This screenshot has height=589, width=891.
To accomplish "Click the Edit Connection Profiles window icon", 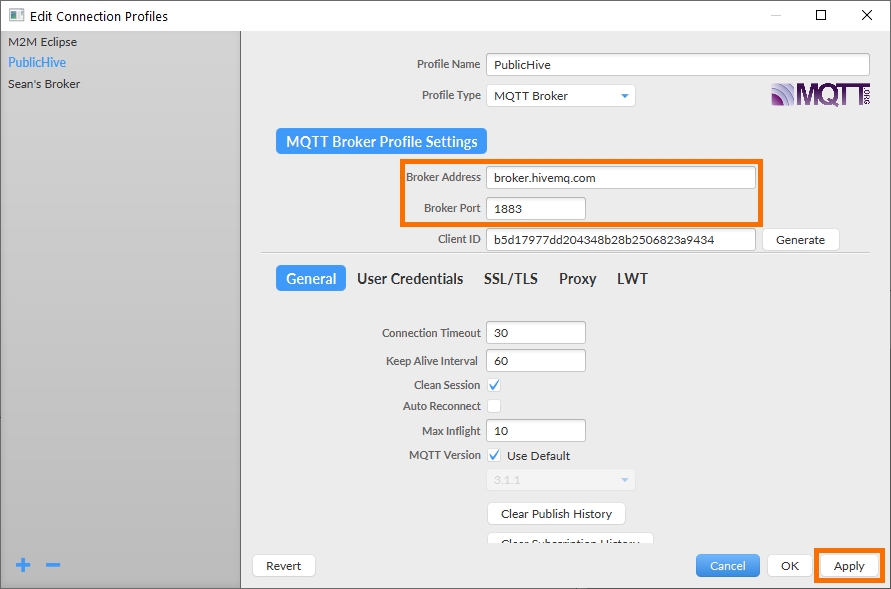I will click(x=16, y=15).
